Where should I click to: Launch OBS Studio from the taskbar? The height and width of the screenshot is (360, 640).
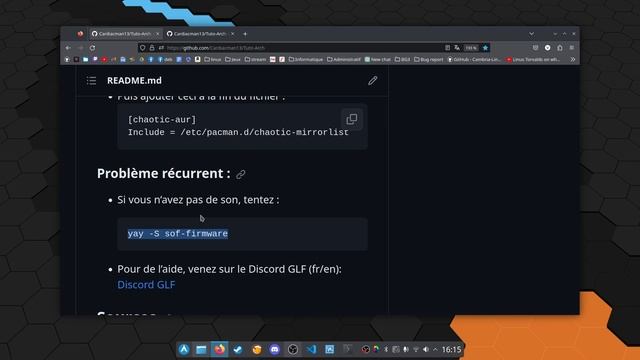tap(293, 349)
